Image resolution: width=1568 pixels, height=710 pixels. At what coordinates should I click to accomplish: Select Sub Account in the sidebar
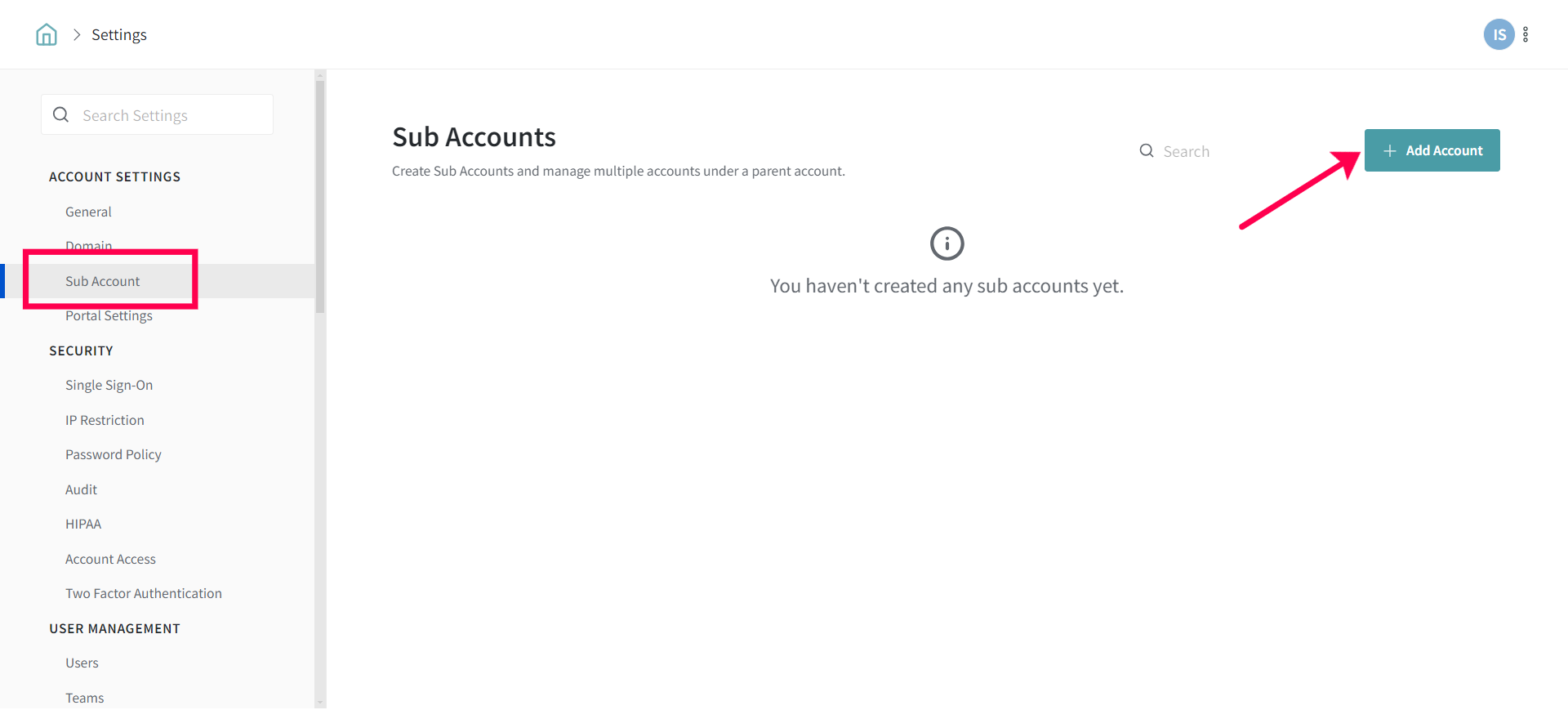(x=103, y=281)
